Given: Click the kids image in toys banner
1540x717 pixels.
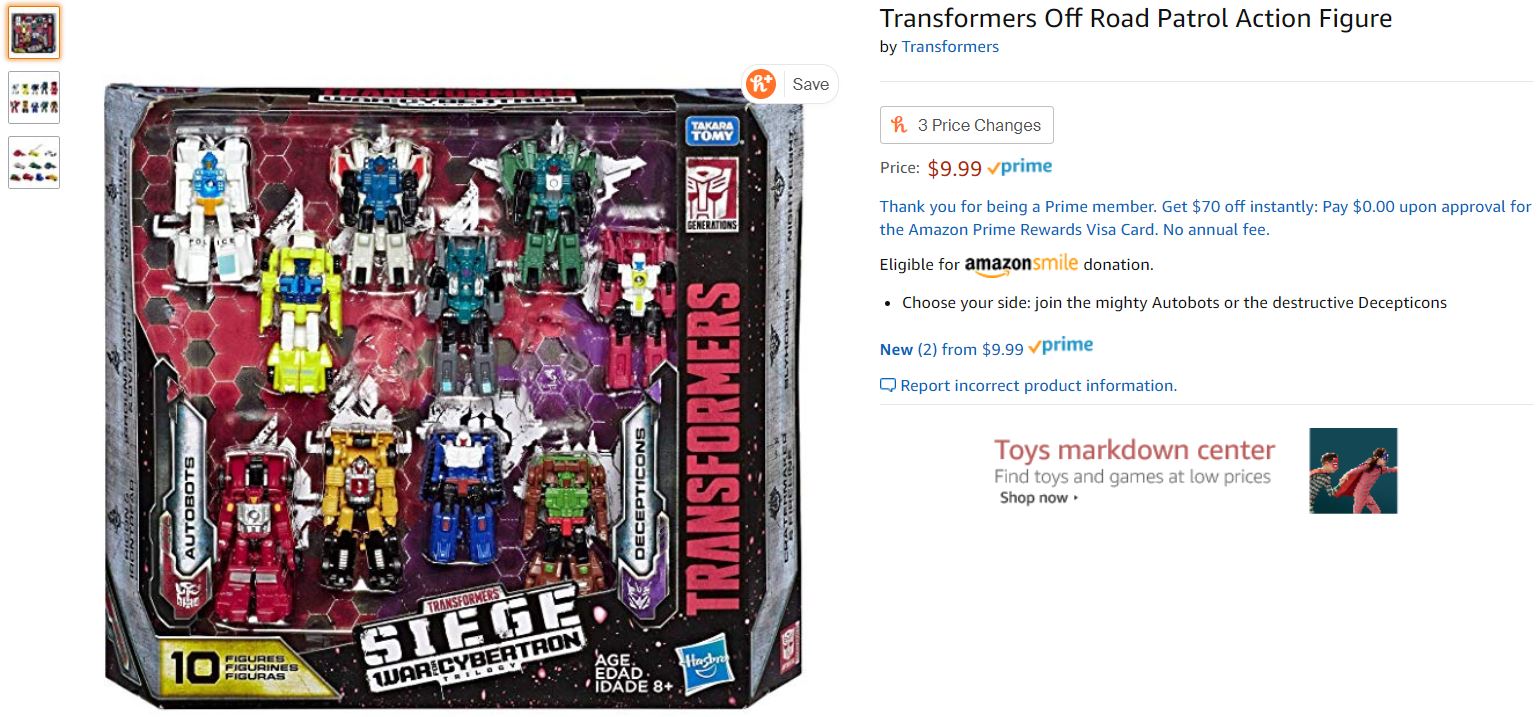Looking at the screenshot, I should (1353, 471).
